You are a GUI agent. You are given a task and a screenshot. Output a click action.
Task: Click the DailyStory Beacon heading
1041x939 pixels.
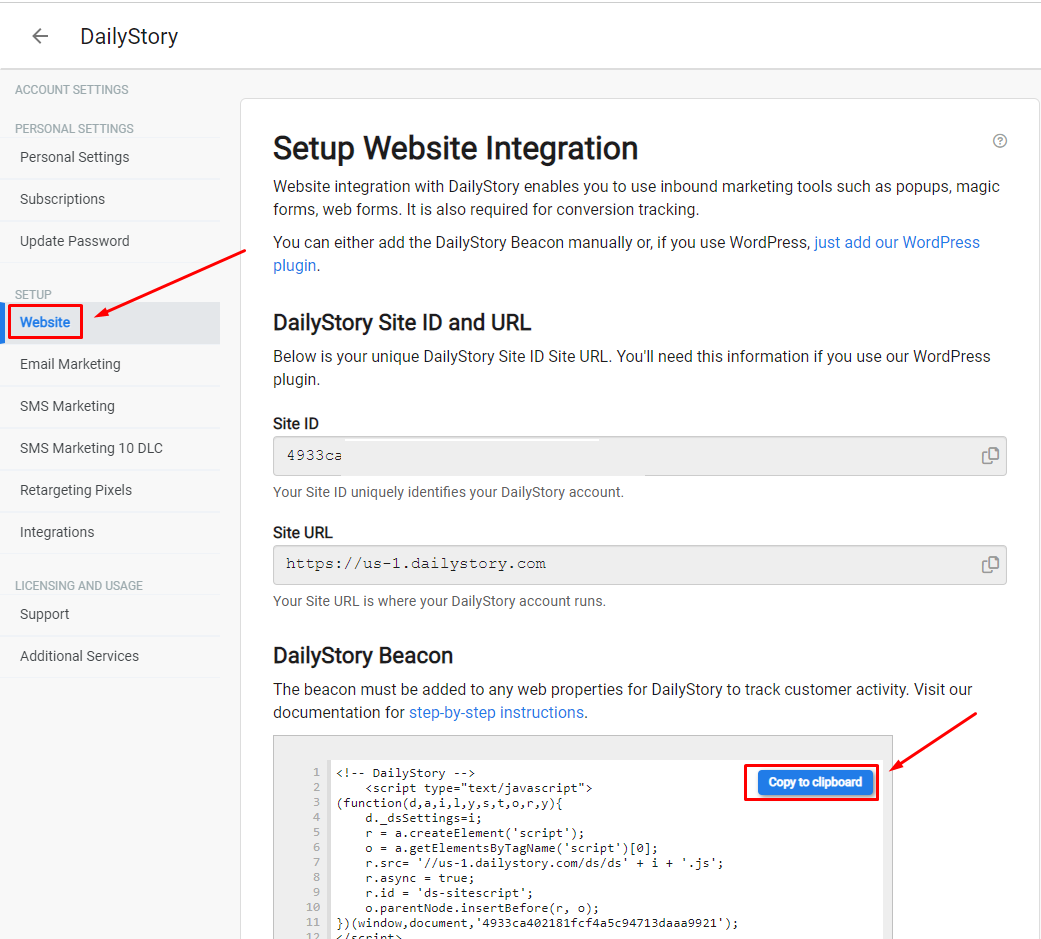pos(362,655)
